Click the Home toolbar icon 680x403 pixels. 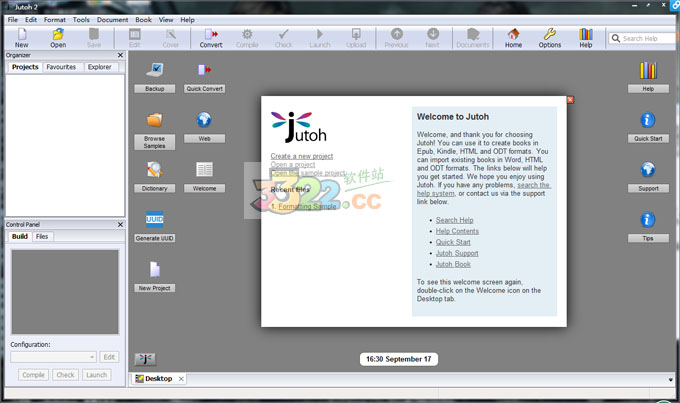[x=513, y=38]
